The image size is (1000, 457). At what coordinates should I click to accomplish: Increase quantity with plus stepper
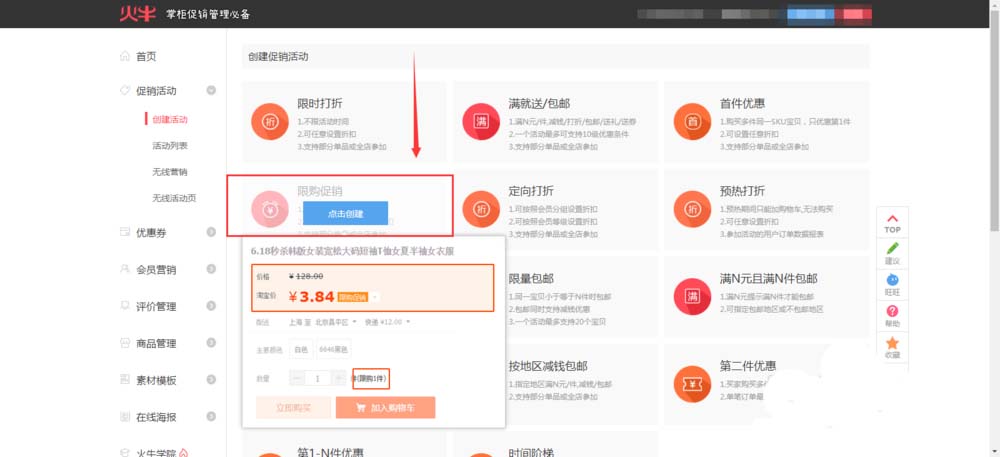[338, 378]
